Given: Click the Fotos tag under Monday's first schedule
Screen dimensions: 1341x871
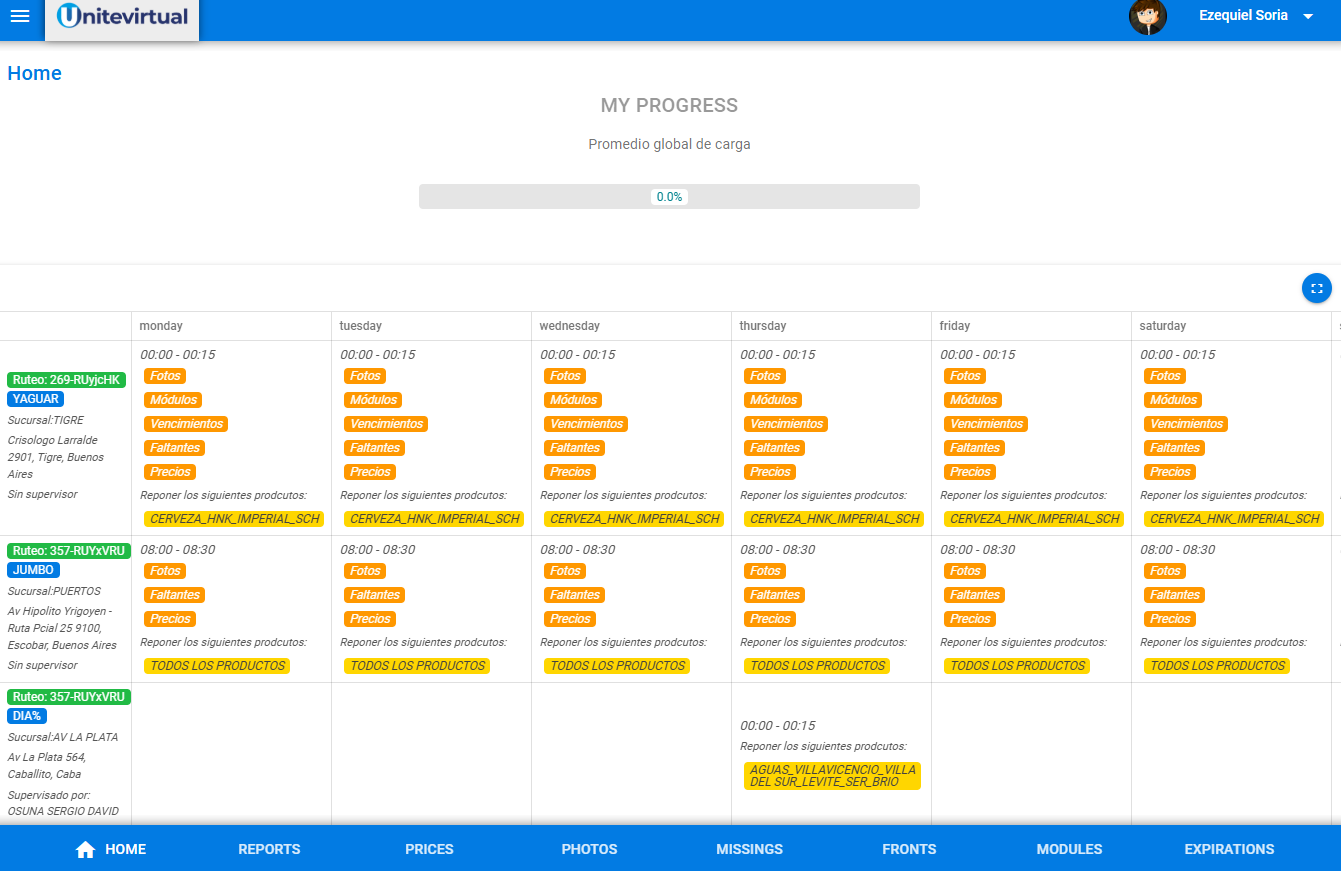Looking at the screenshot, I should 164,375.
